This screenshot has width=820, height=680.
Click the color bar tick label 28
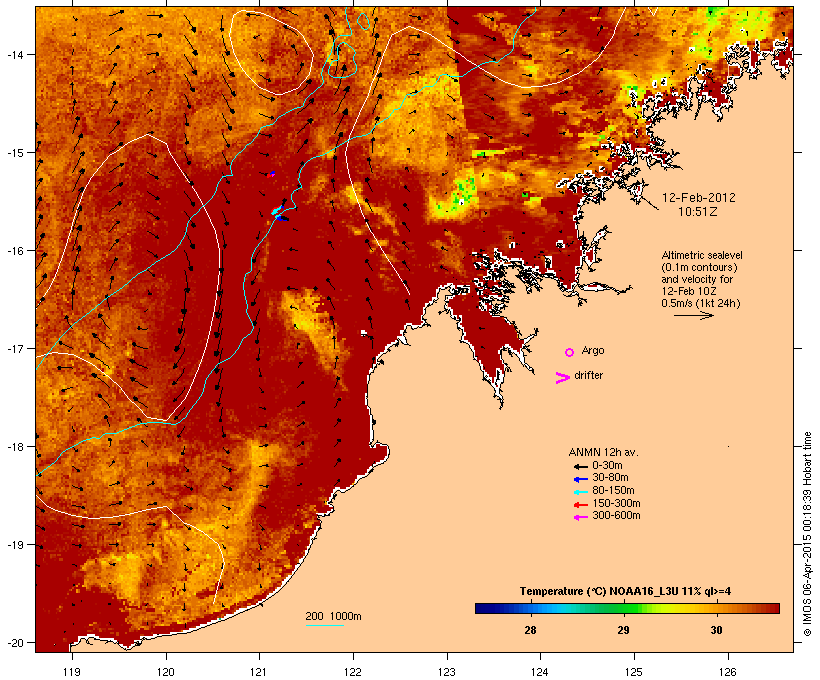pos(530,630)
